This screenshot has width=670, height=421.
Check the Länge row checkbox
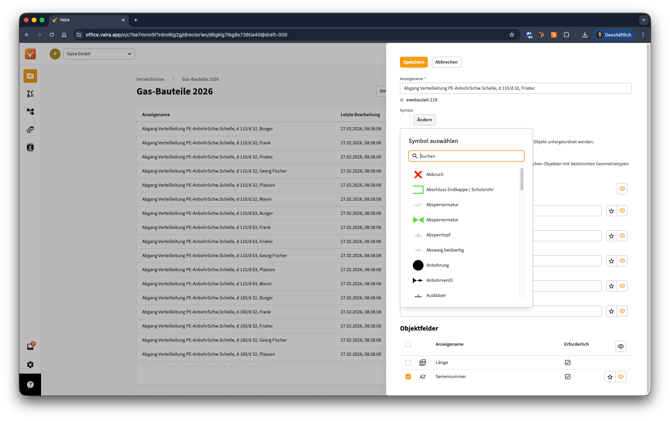(408, 362)
